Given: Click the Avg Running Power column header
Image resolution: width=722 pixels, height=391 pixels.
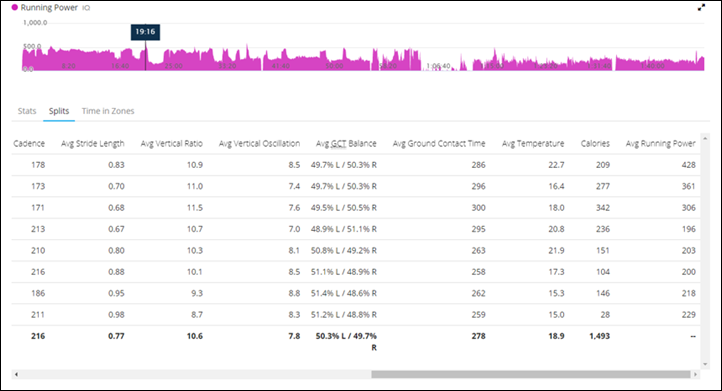Looking at the screenshot, I should 660,143.
